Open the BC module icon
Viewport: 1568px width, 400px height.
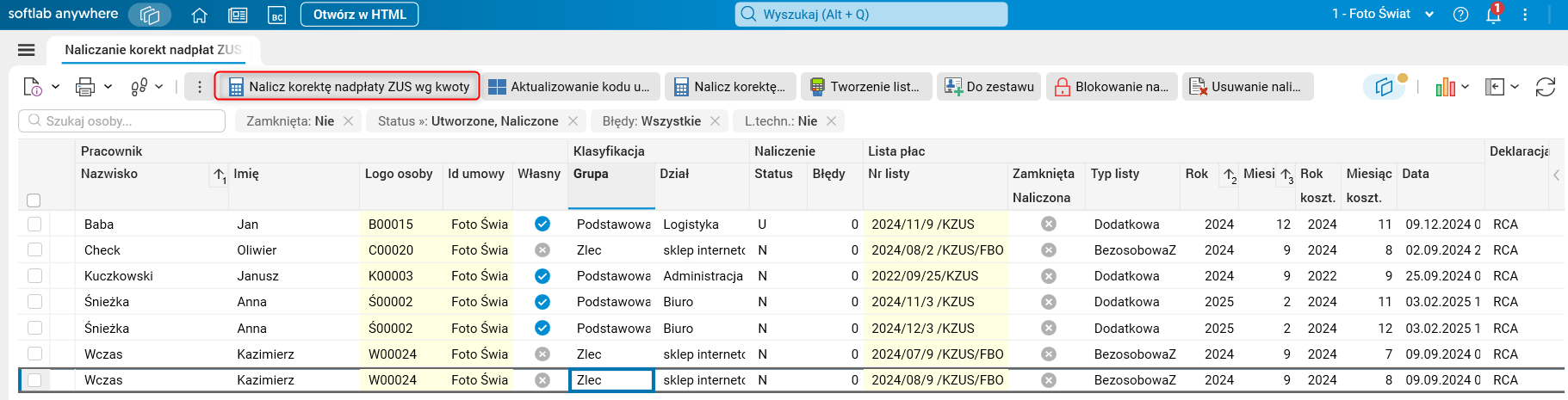click(276, 15)
